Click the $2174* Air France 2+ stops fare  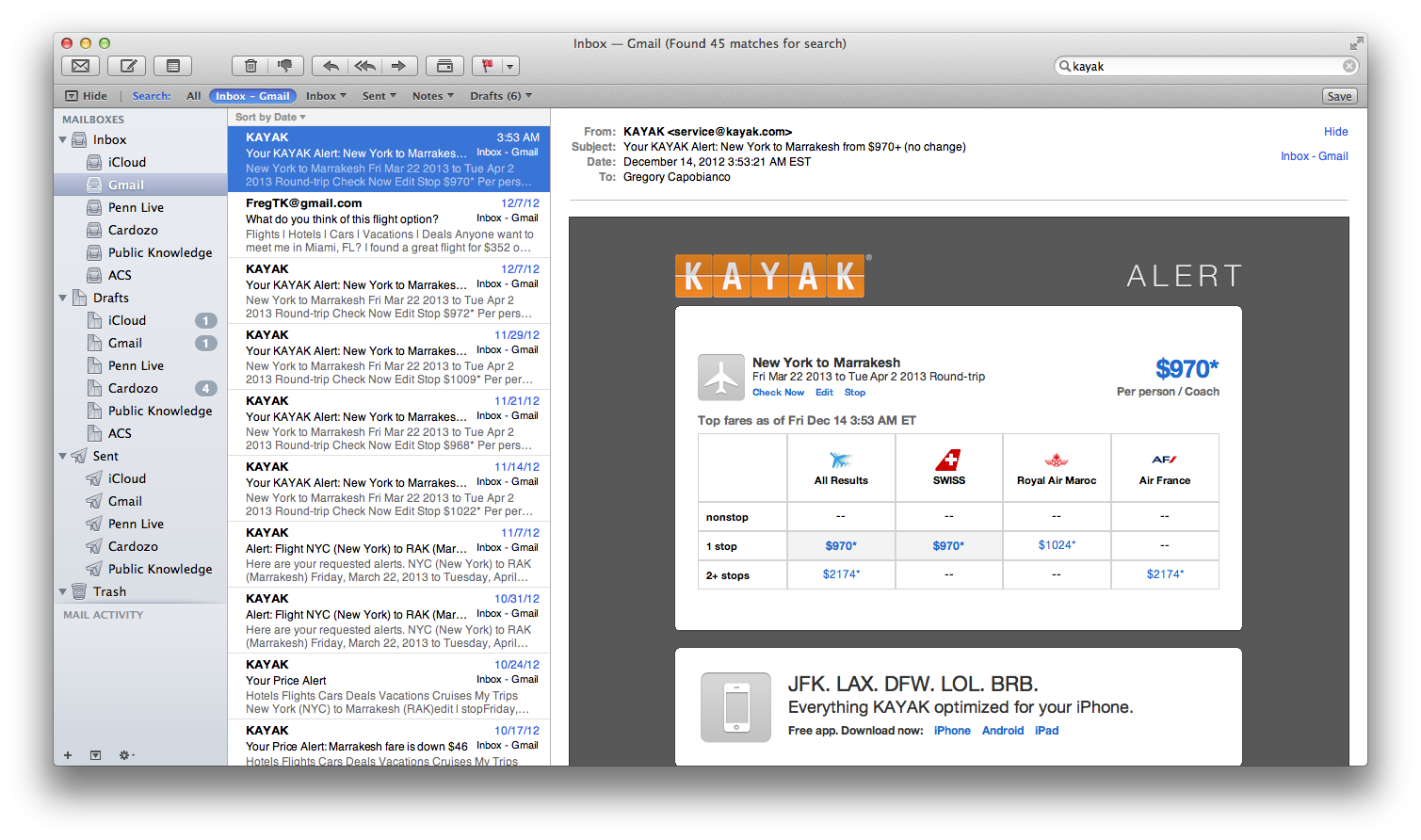(1165, 574)
